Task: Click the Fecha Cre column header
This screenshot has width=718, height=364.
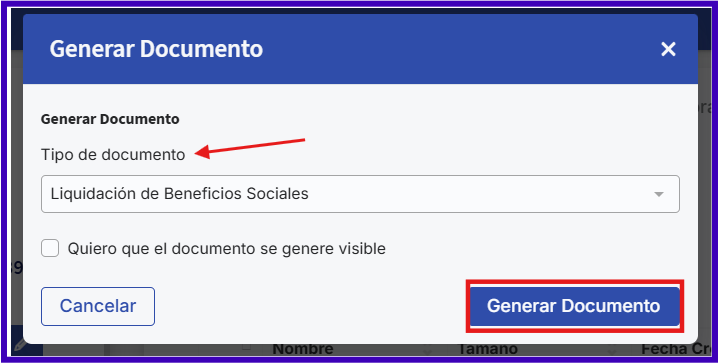Action: click(676, 350)
